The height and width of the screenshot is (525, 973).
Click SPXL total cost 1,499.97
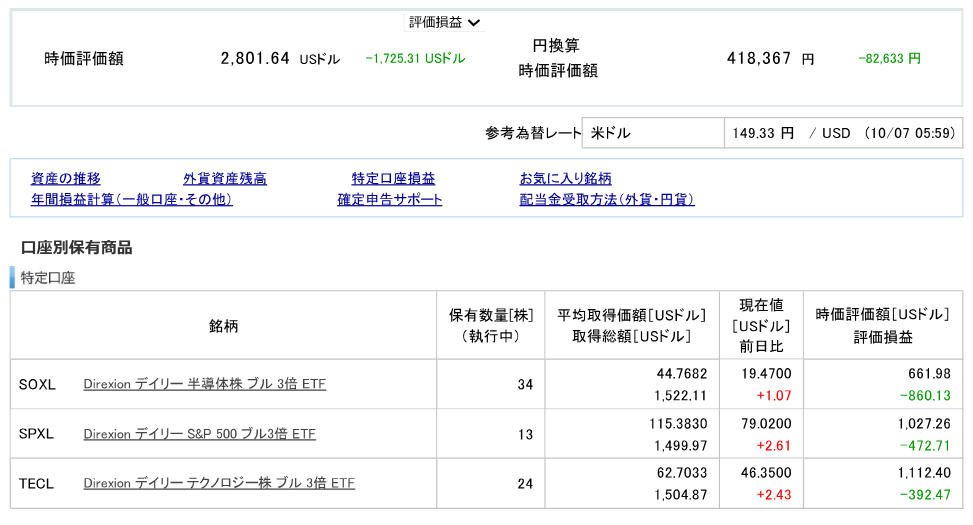click(681, 446)
